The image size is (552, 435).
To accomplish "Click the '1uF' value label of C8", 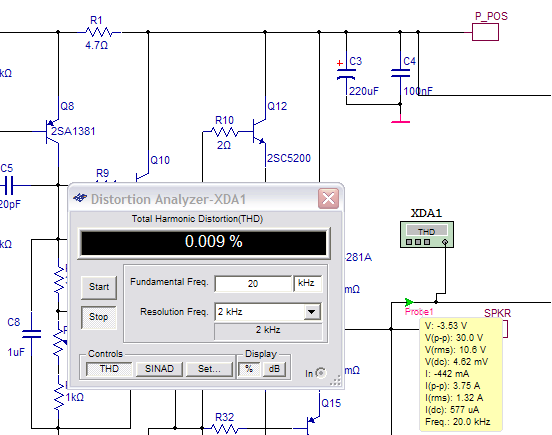I will (16, 352).
